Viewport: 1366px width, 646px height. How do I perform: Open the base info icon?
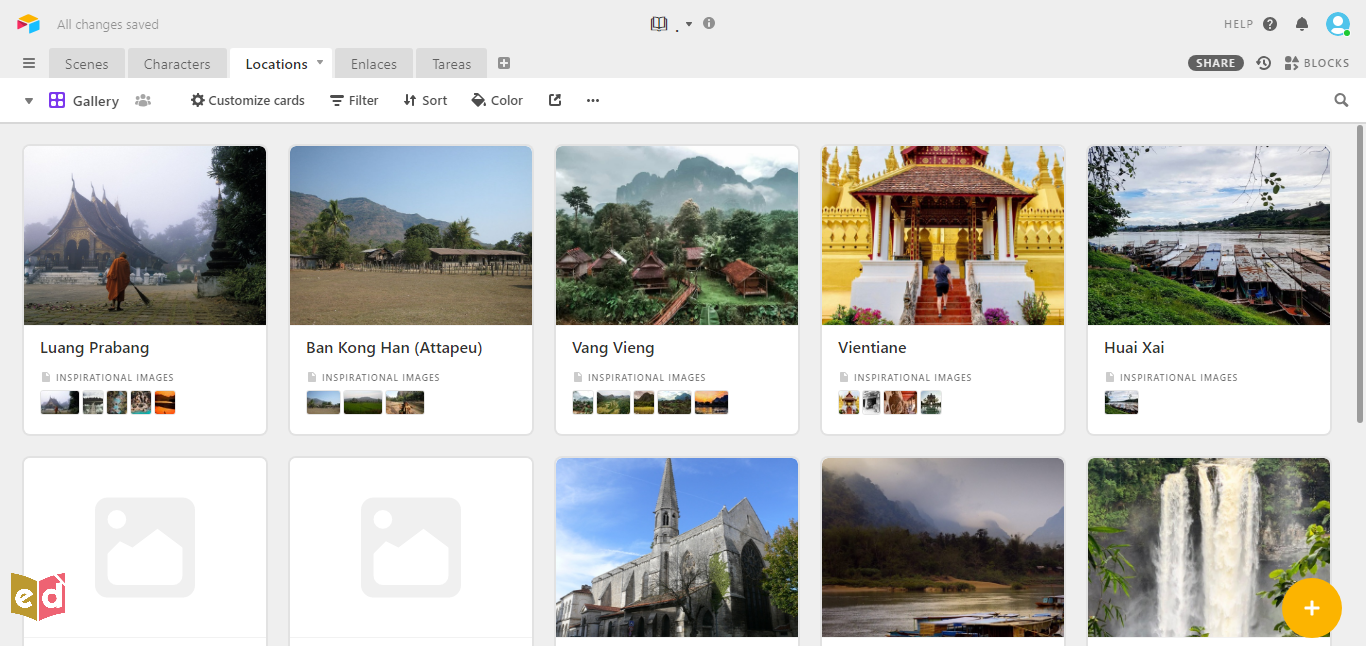[x=709, y=23]
